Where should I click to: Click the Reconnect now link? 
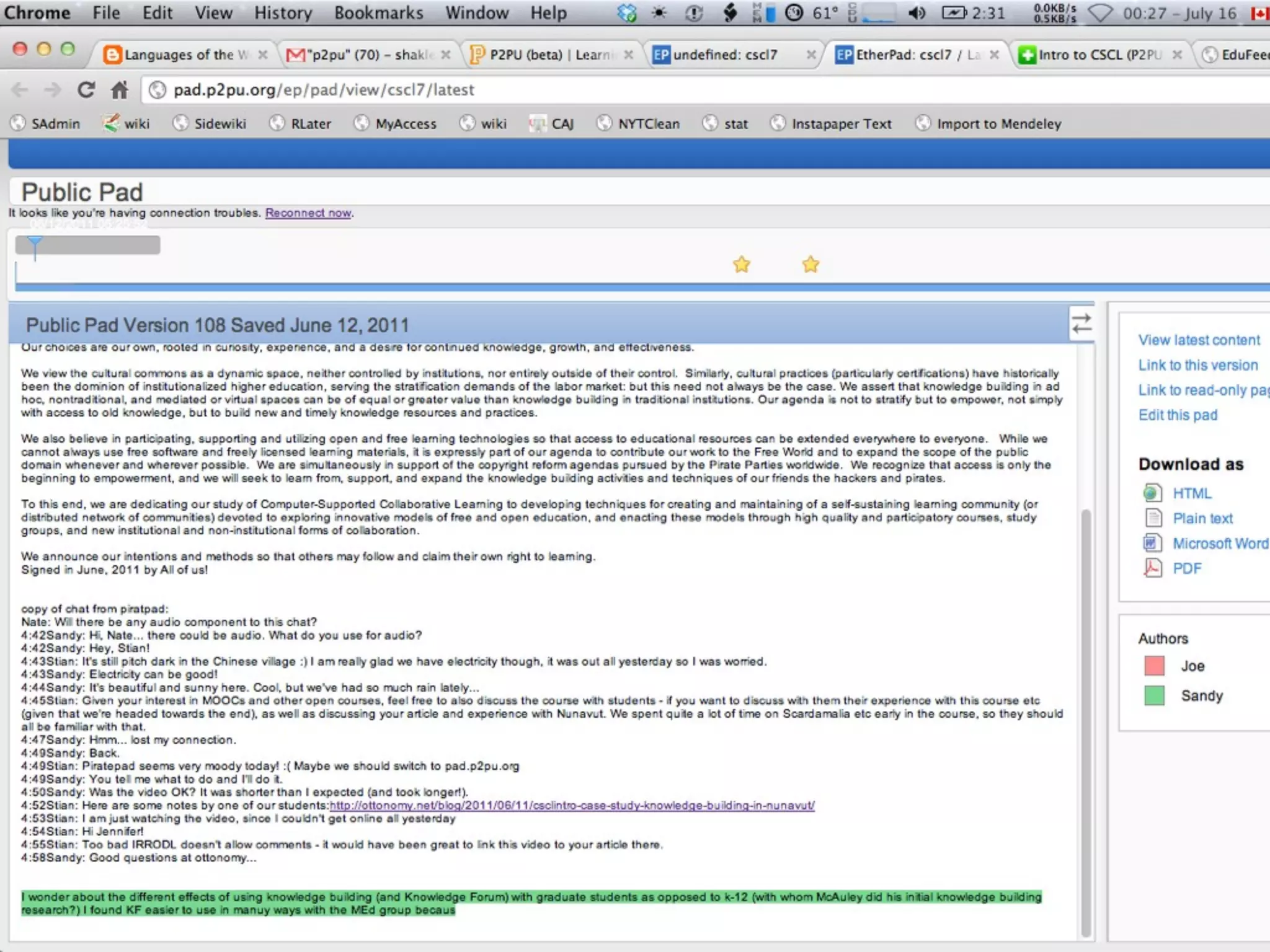point(308,213)
